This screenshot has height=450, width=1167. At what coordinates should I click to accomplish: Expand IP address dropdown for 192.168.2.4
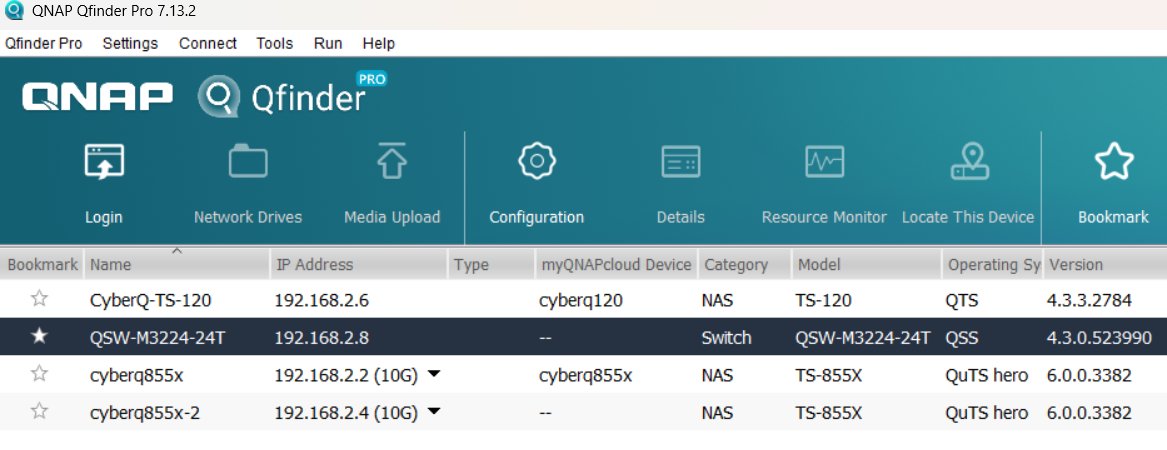[x=434, y=412]
